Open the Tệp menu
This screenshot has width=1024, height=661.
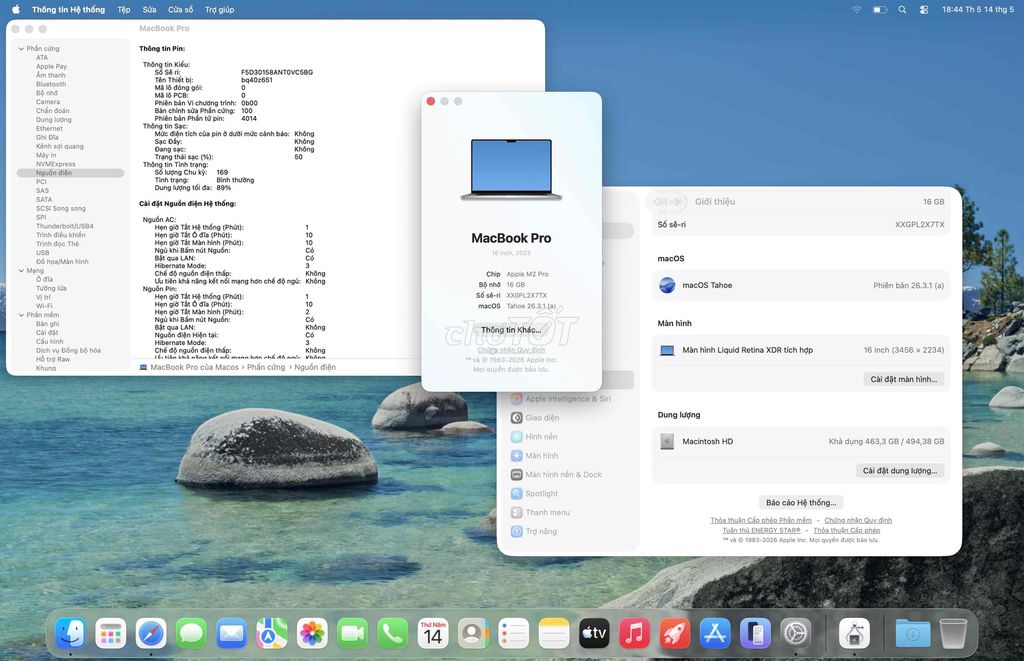123,10
